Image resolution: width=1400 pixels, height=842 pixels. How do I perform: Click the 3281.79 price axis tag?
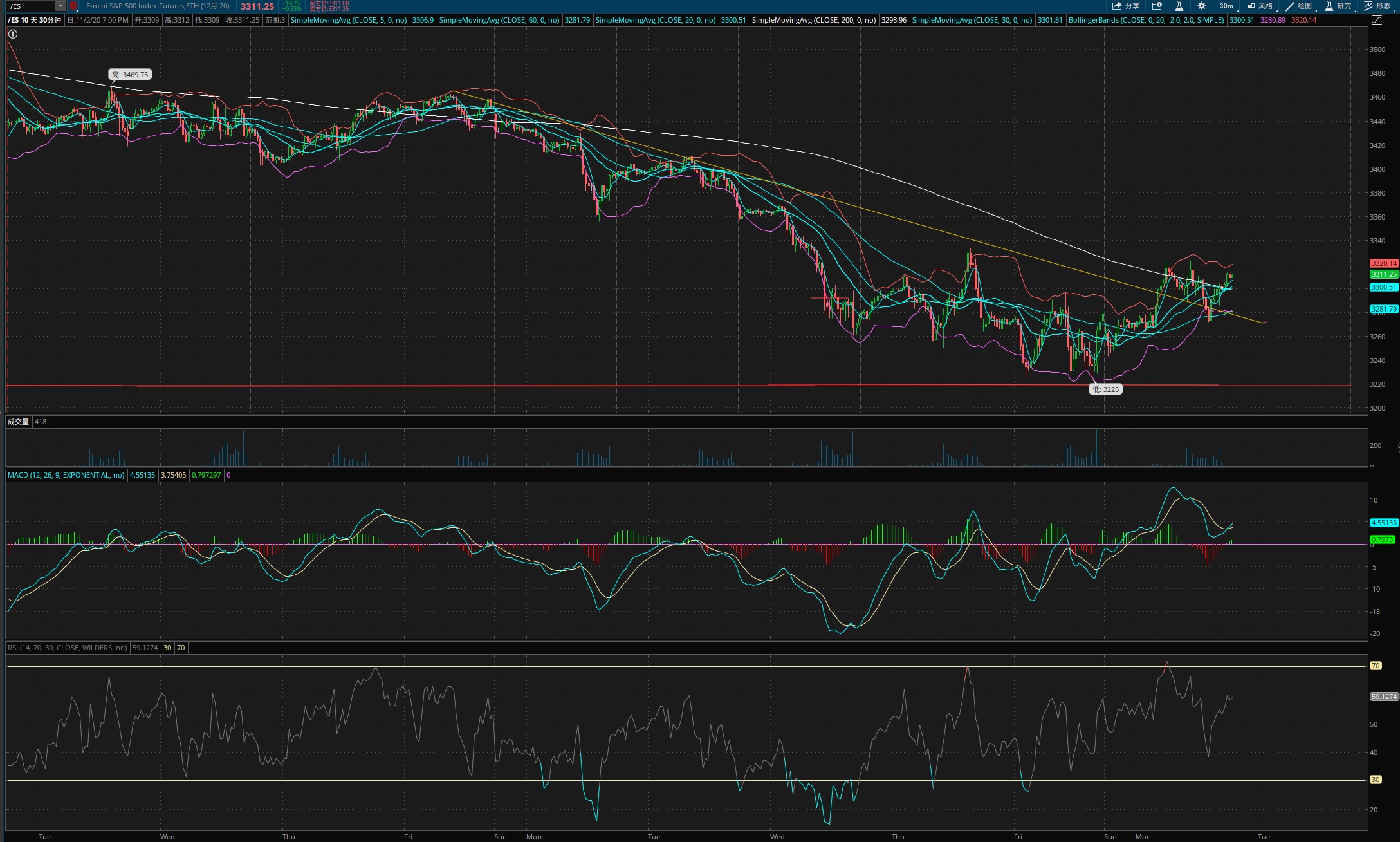tap(1384, 309)
